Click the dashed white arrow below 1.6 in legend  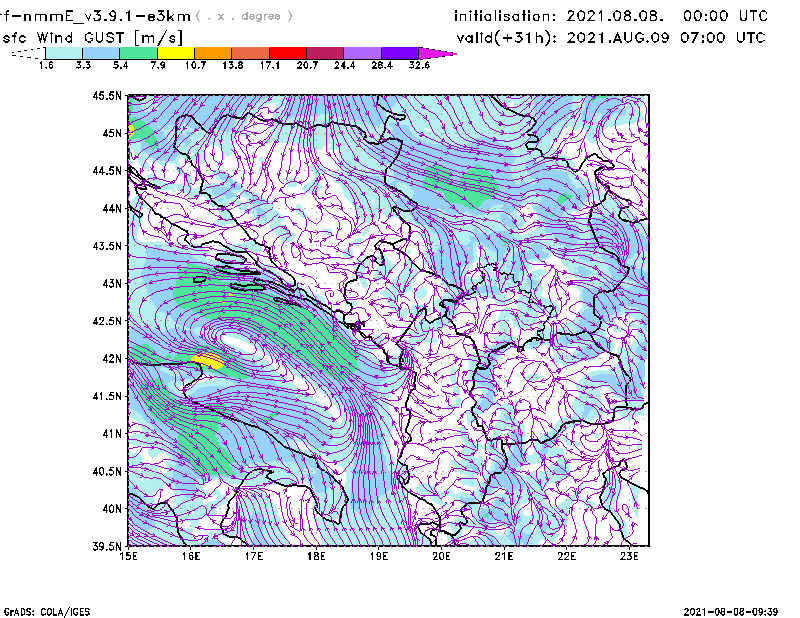[x=28, y=53]
